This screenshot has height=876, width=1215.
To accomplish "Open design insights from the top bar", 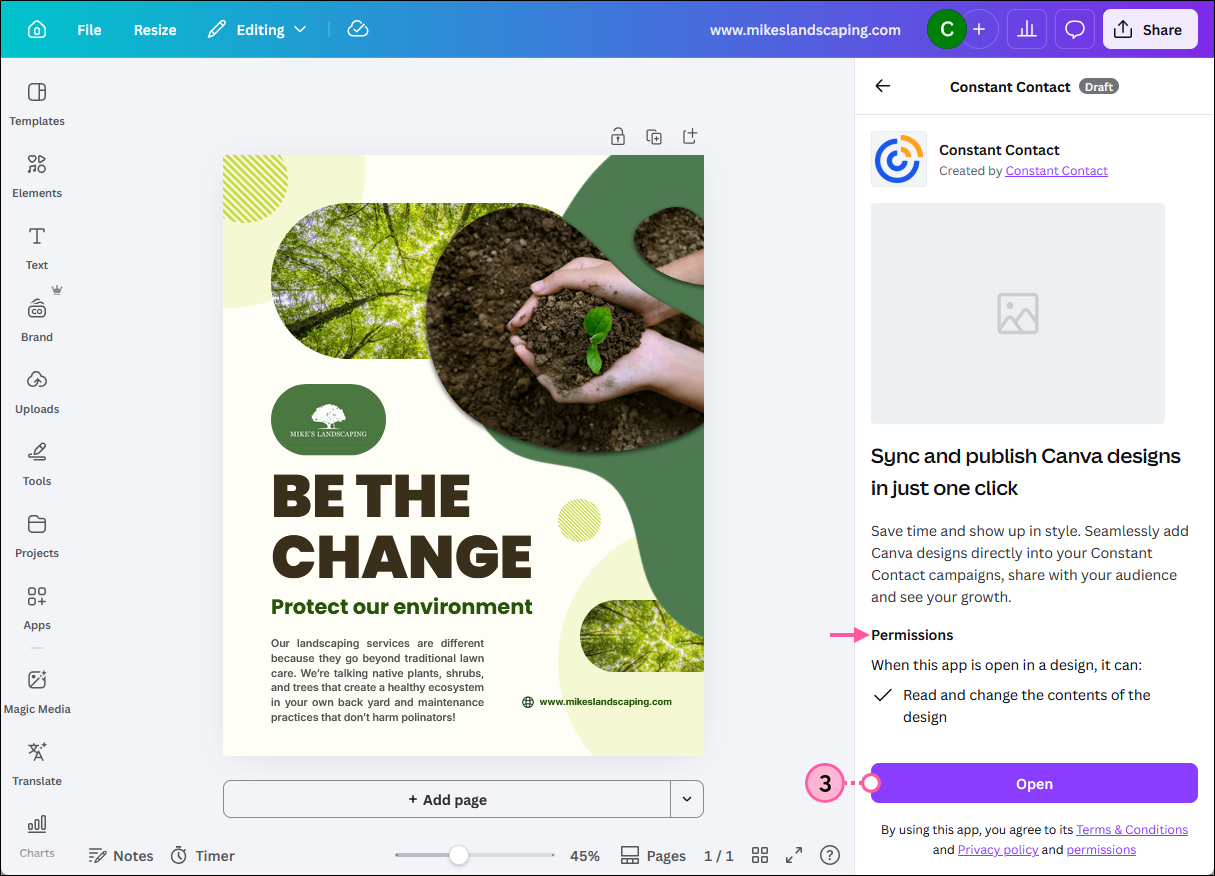I will 1026,29.
